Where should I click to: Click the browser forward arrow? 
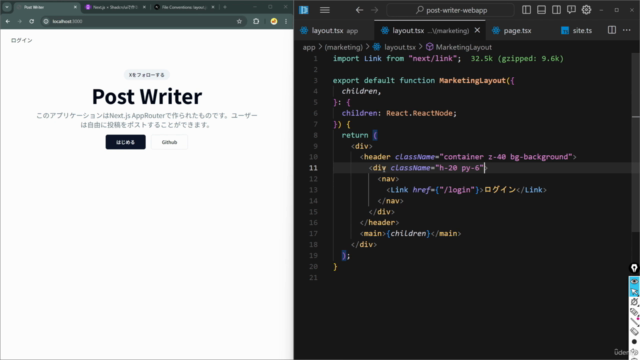pyautogui.click(x=19, y=21)
